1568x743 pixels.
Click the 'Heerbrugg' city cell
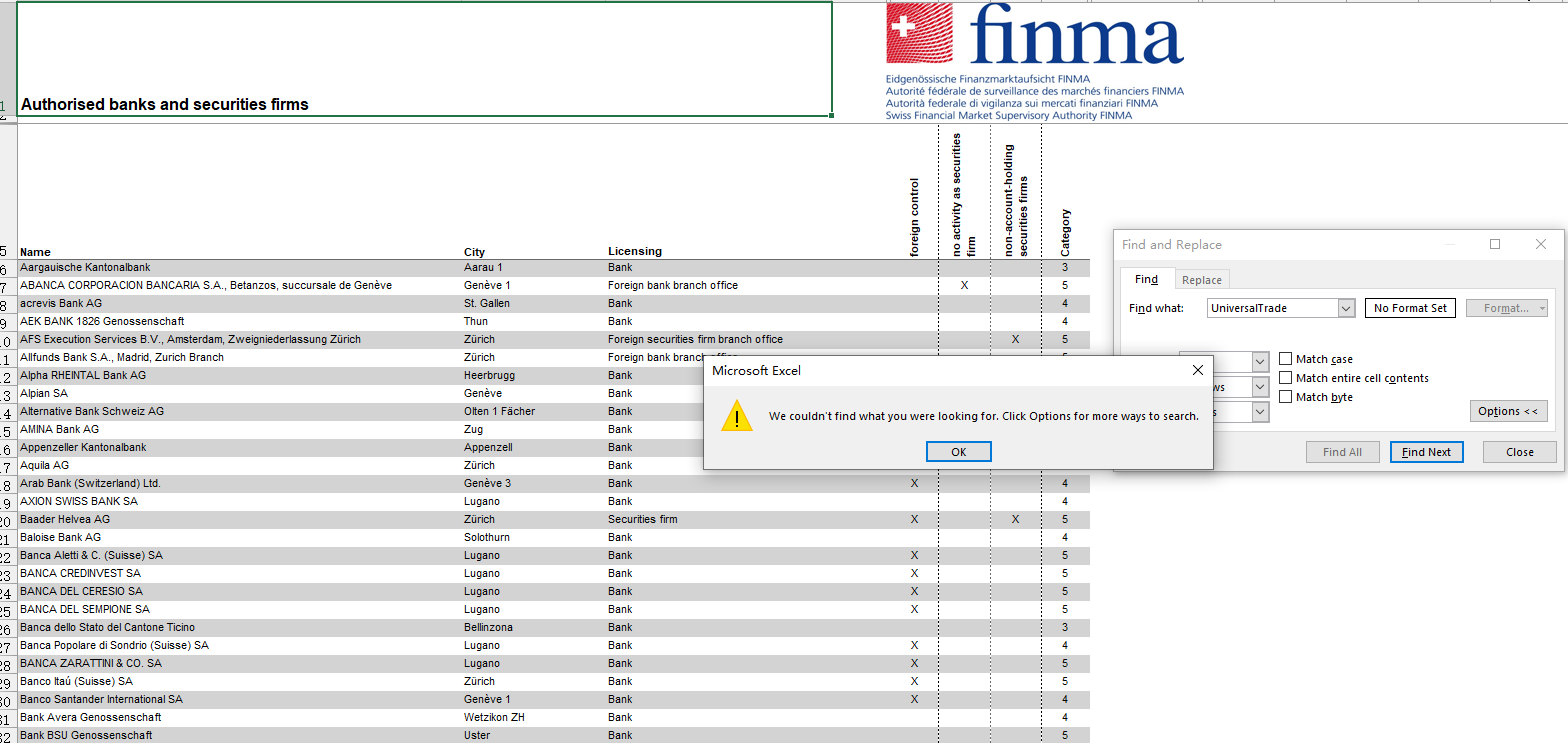(533, 375)
